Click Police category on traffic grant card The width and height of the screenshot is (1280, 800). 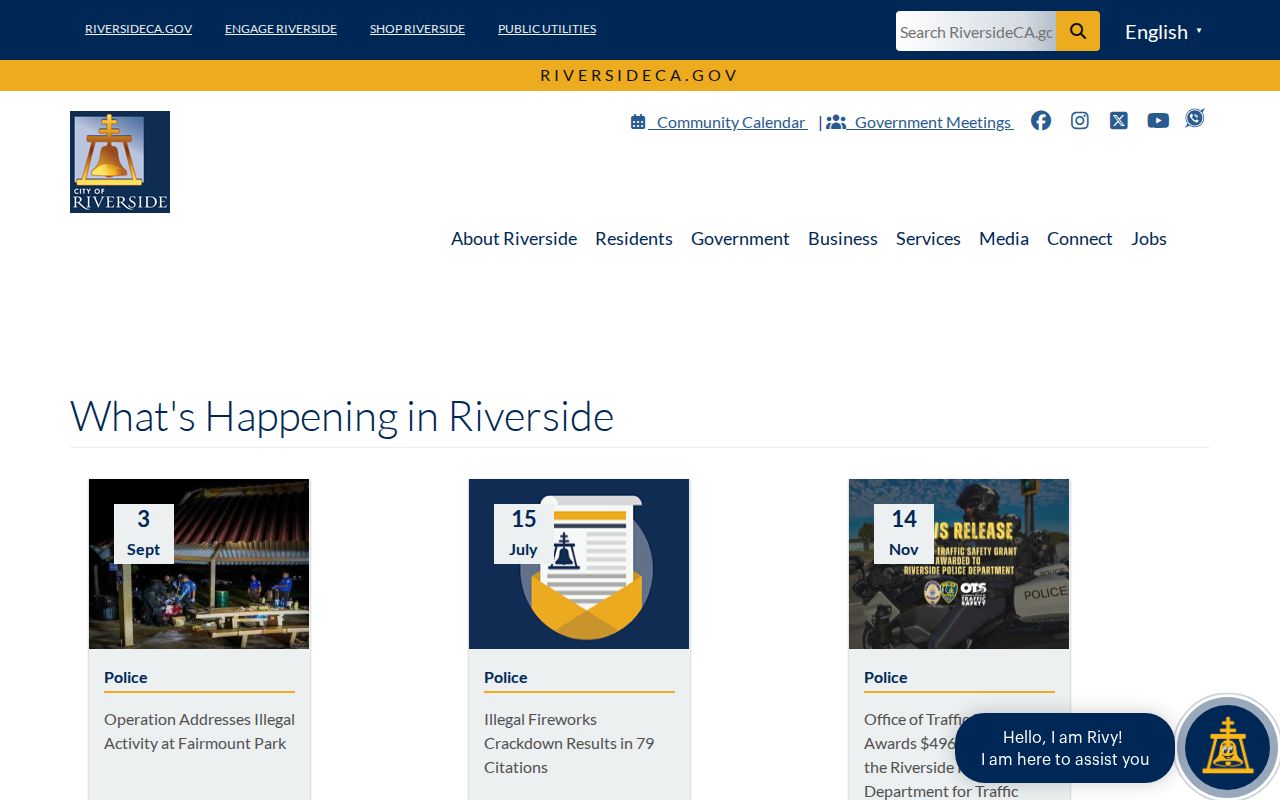(x=886, y=677)
